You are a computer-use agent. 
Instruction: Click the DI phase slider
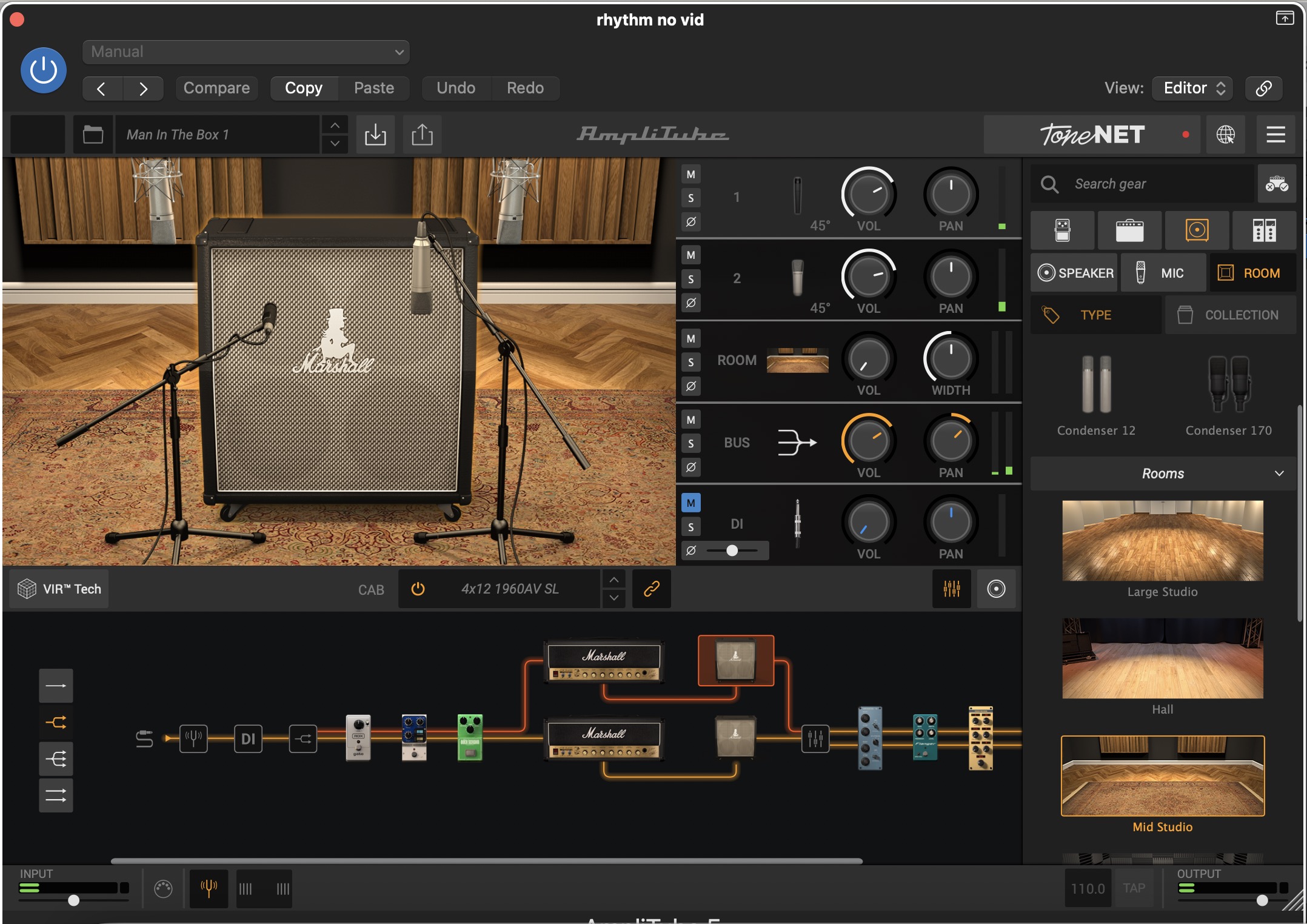click(x=732, y=551)
